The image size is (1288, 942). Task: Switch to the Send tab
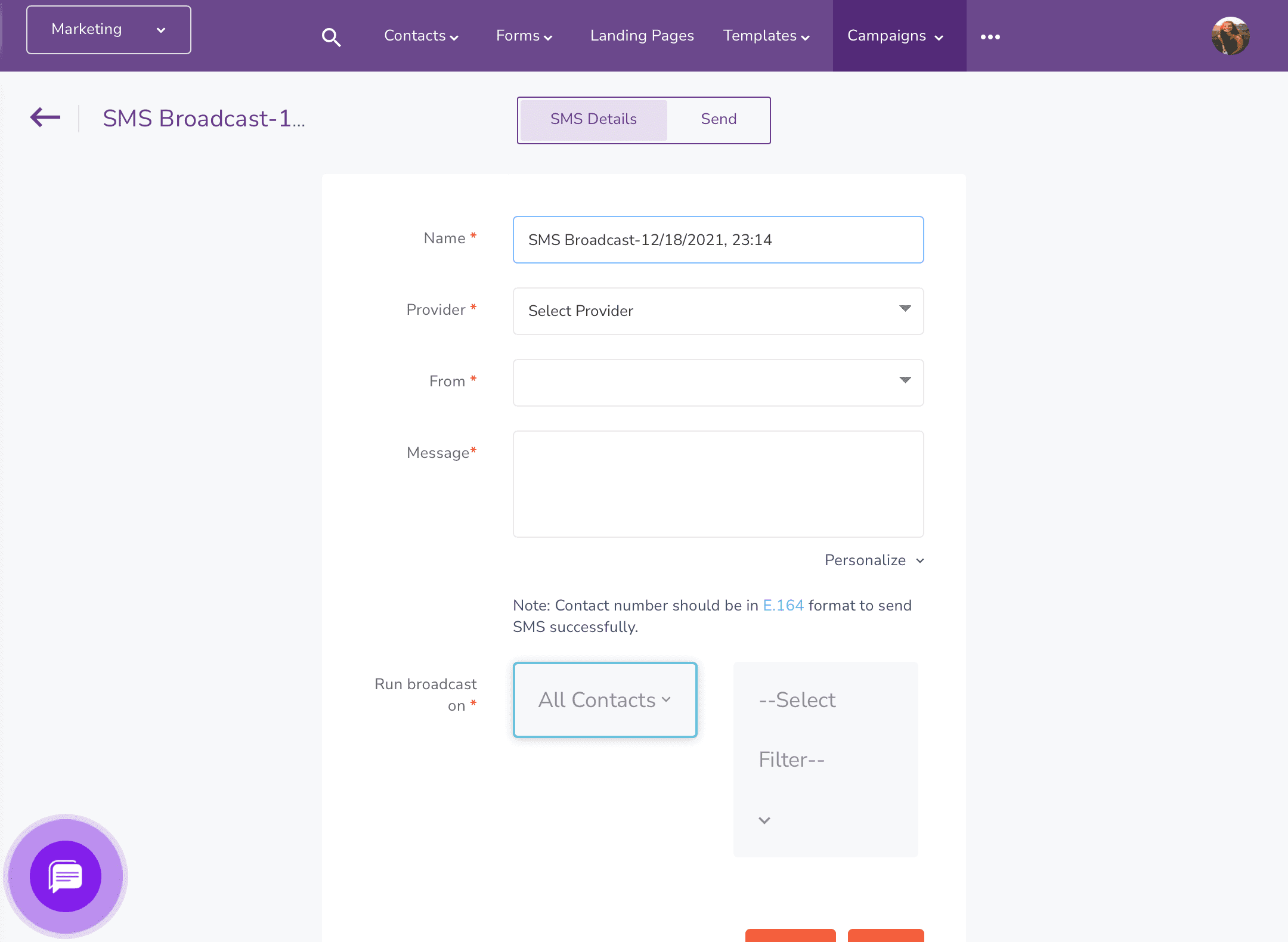pos(719,119)
